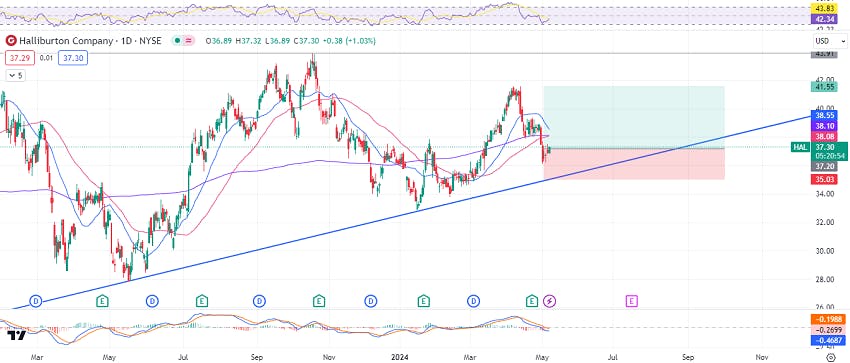Click the TradingView logo
Image resolution: width=850 pixels, height=363 pixels.
(x=17, y=336)
